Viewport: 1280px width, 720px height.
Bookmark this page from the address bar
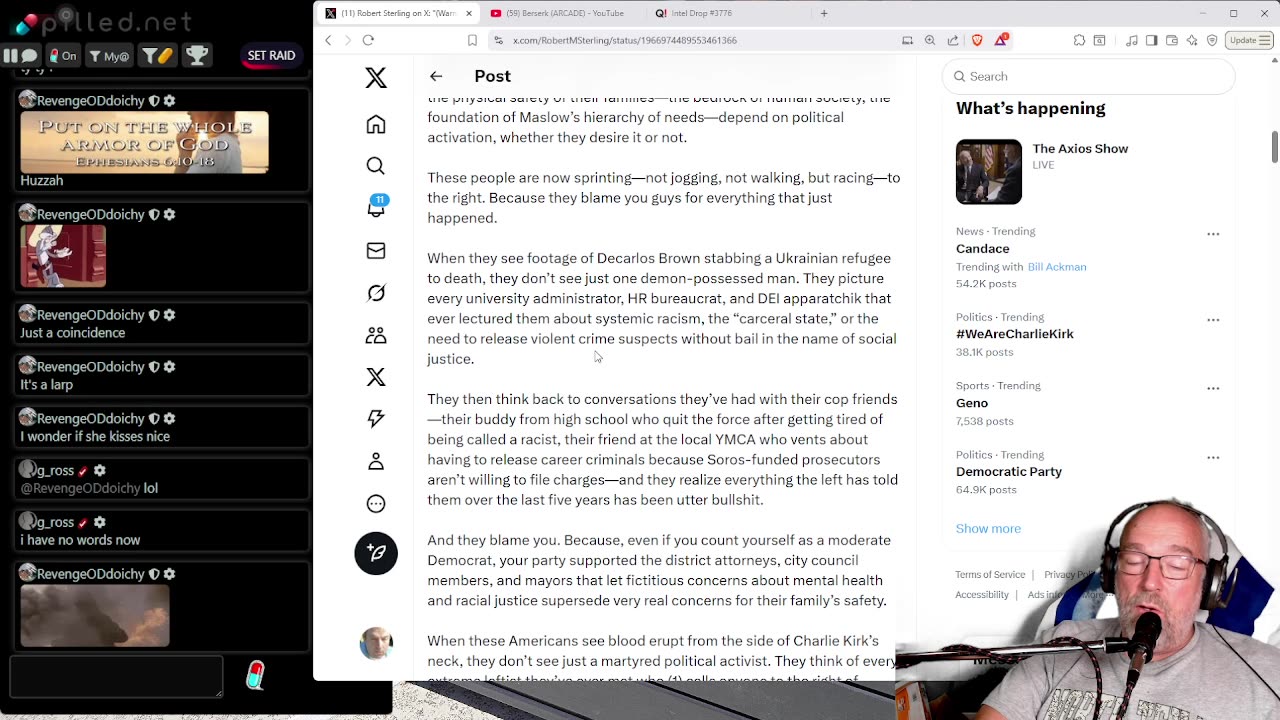(472, 40)
